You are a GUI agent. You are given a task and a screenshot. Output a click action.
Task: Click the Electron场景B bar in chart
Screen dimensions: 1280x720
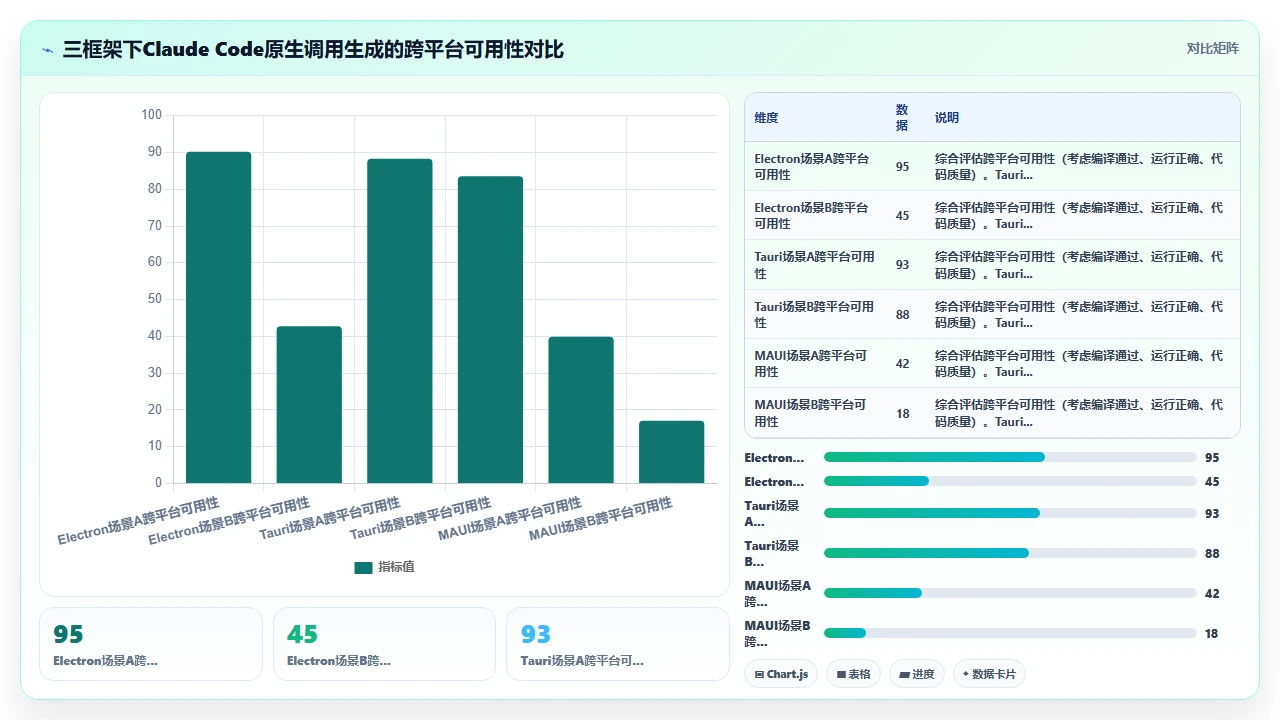309,405
